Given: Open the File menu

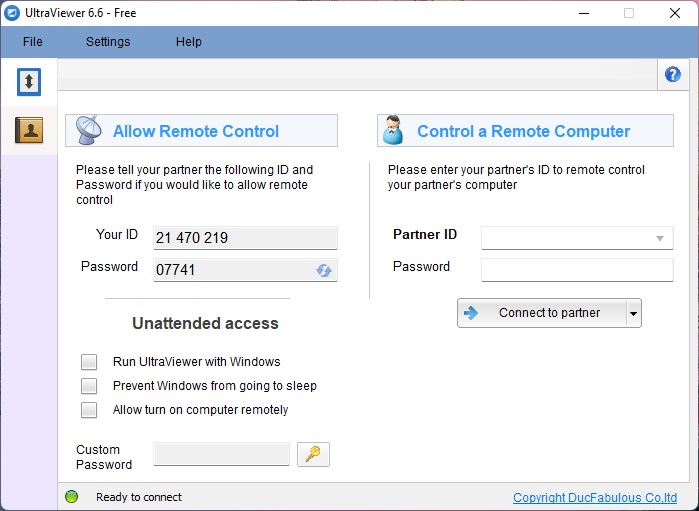Looking at the screenshot, I should [33, 42].
